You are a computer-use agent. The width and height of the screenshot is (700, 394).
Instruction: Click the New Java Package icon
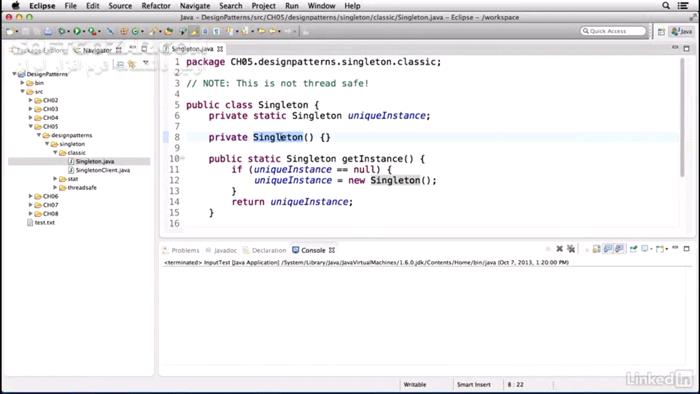click(124, 31)
